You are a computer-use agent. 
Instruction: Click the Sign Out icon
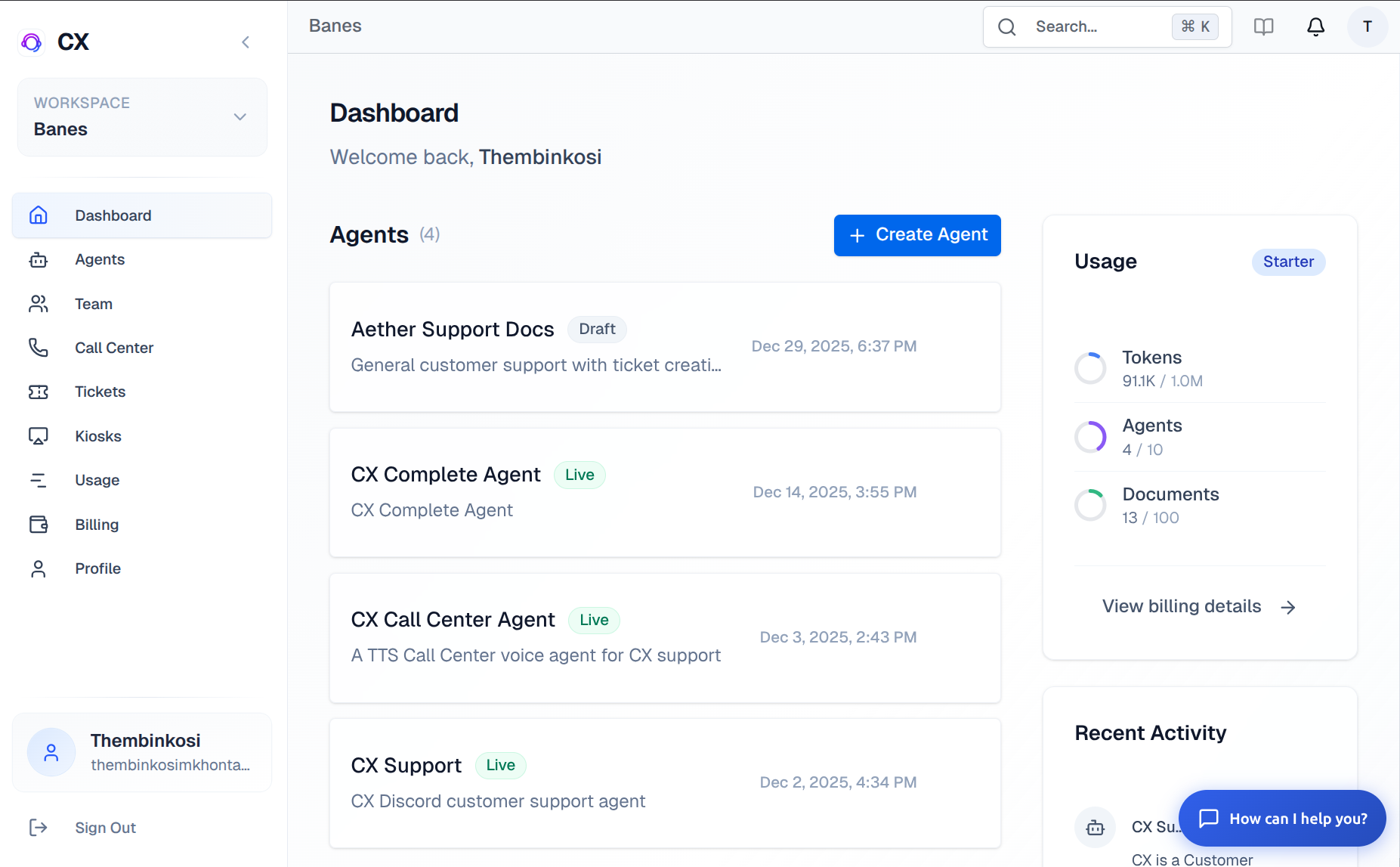coord(39,828)
